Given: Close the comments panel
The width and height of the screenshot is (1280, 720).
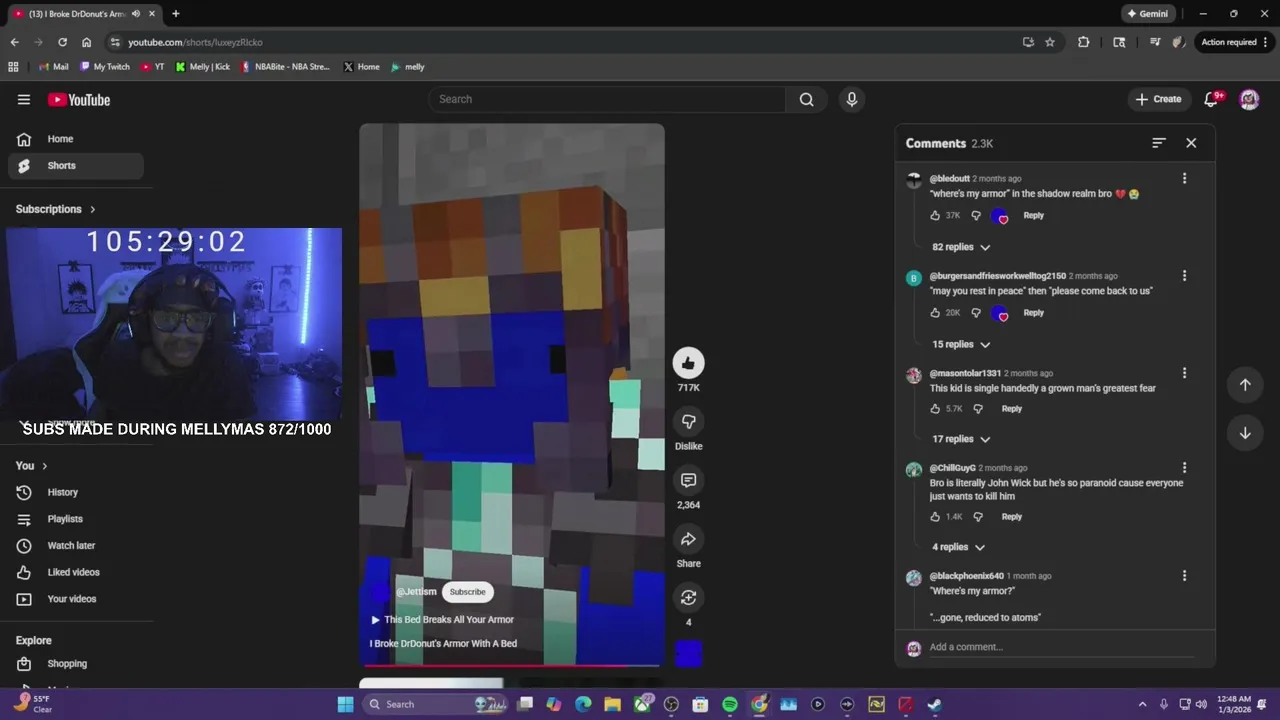Looking at the screenshot, I should pos(1191,143).
